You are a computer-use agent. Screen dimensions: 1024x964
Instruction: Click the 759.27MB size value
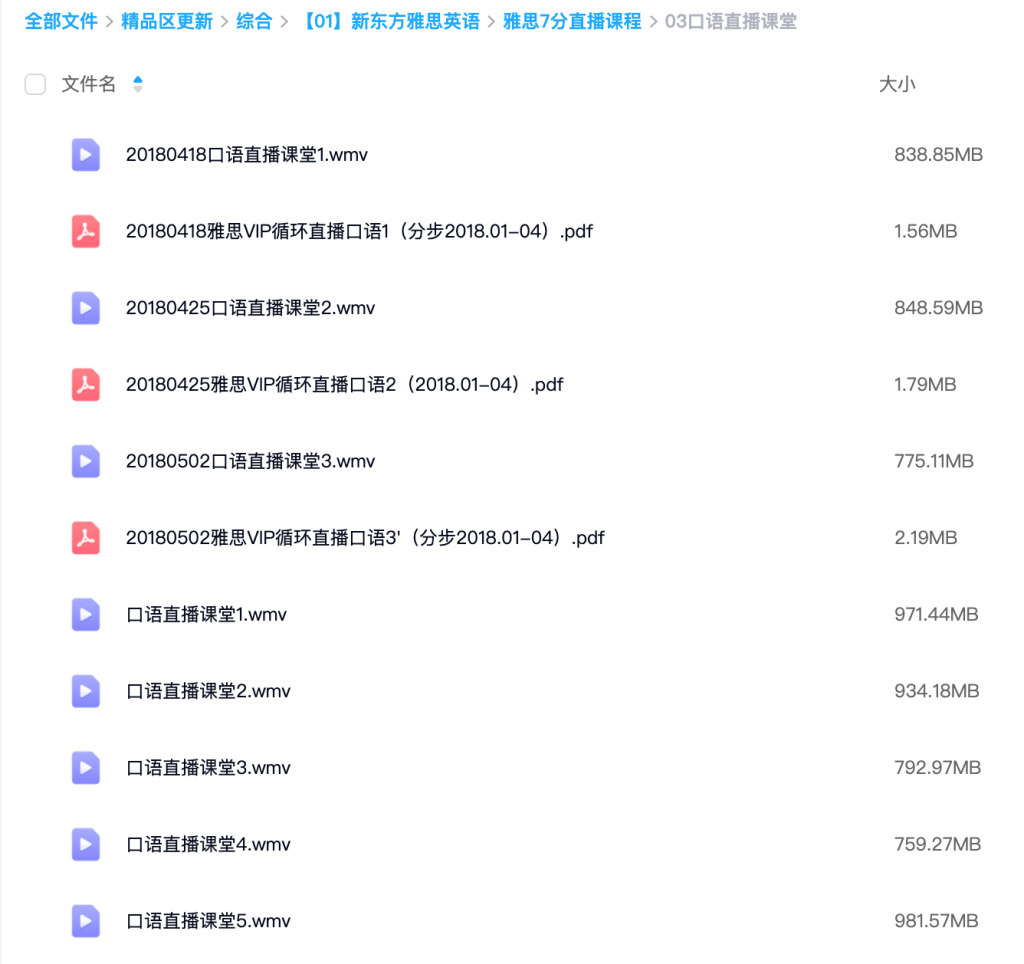[938, 844]
